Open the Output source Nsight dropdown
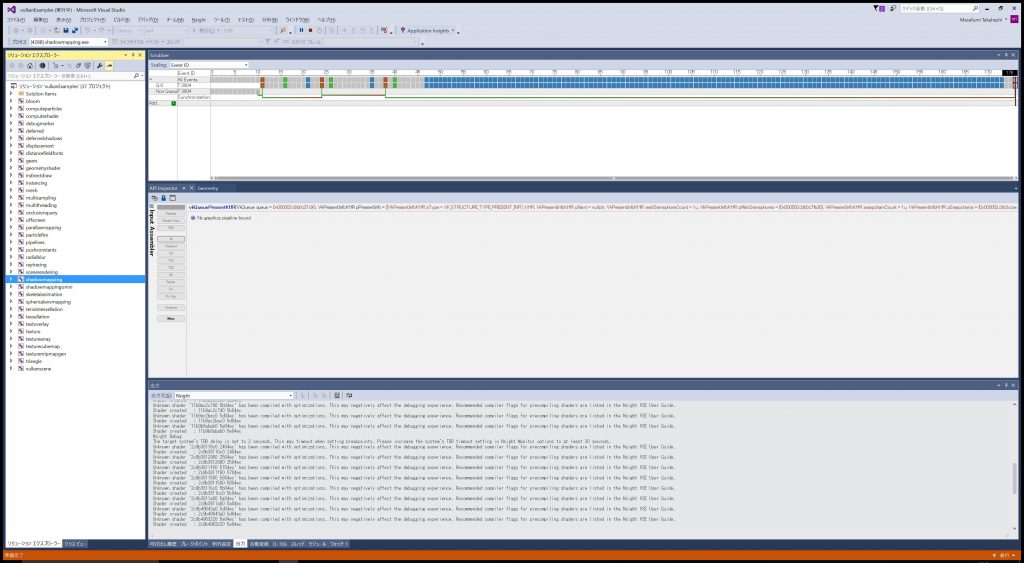The image size is (1024, 563). (234, 396)
